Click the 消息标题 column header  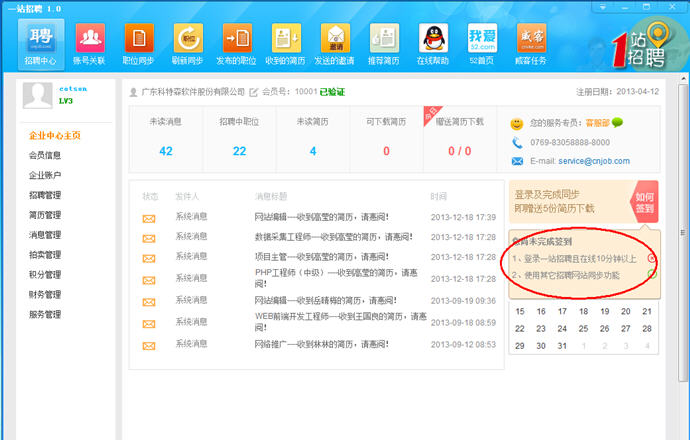tap(271, 196)
